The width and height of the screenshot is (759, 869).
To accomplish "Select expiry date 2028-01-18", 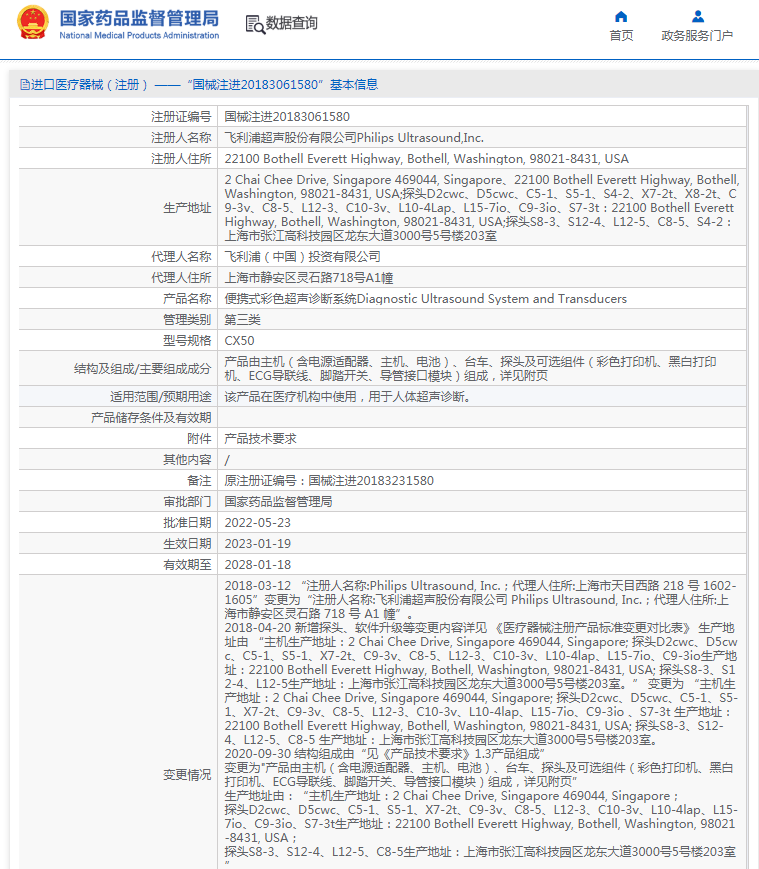I will point(258,565).
